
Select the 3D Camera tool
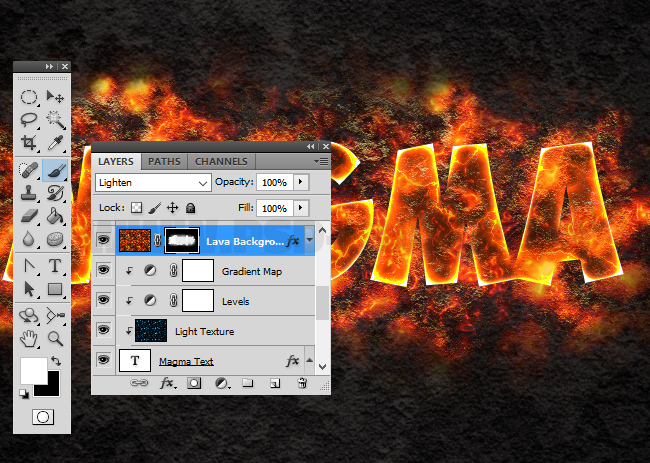(55, 315)
